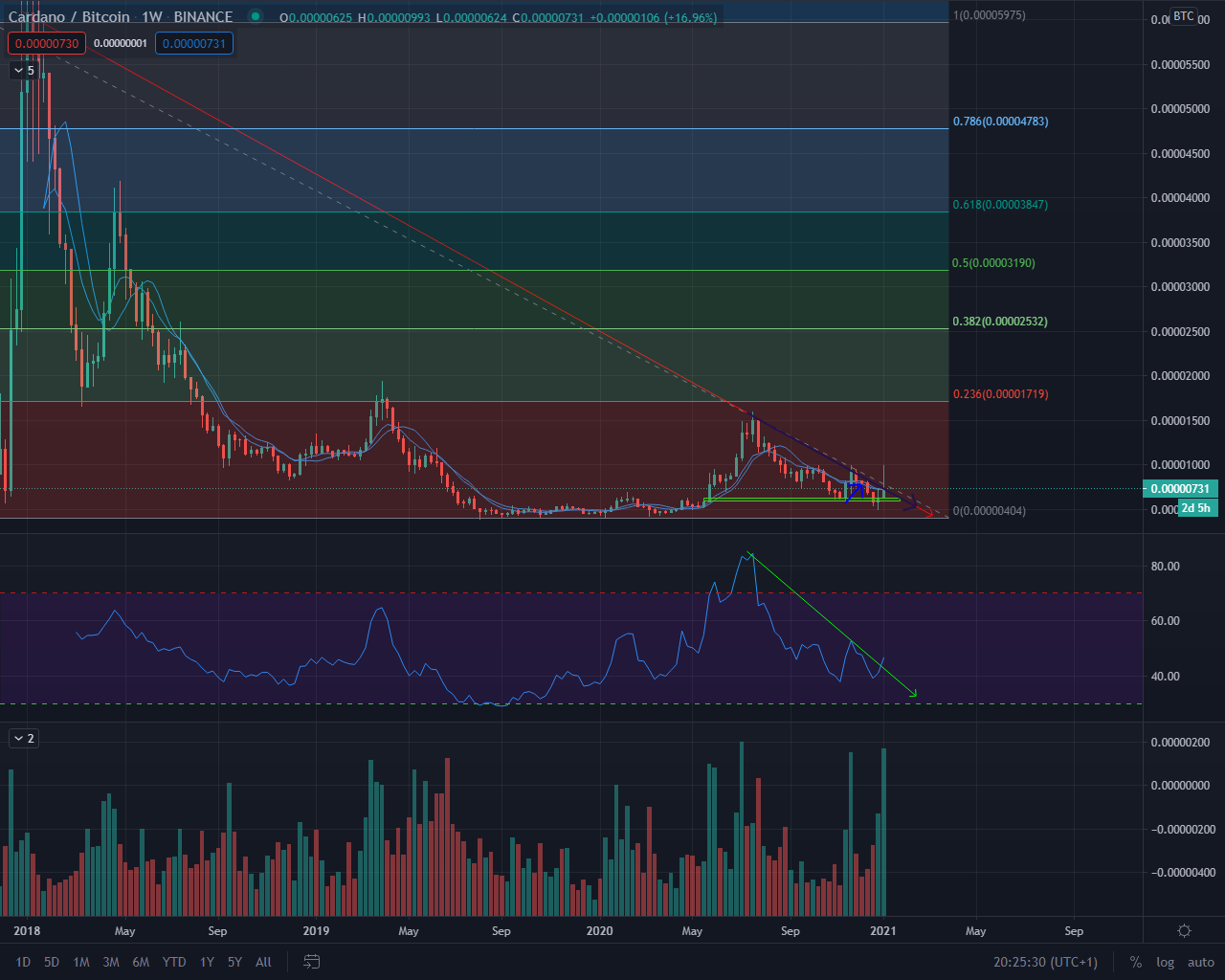Screen dimensions: 1225x980
Task: Set range to 6M
Action: (x=141, y=962)
